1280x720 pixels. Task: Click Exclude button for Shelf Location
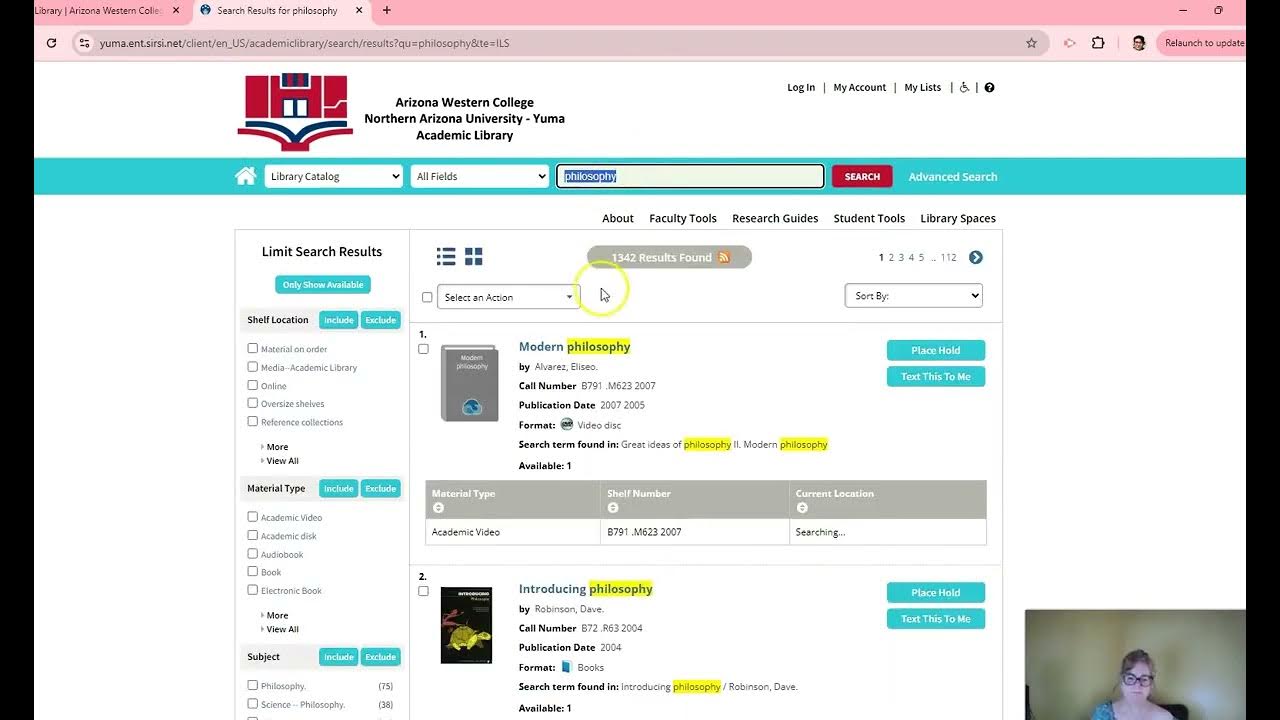tap(380, 320)
